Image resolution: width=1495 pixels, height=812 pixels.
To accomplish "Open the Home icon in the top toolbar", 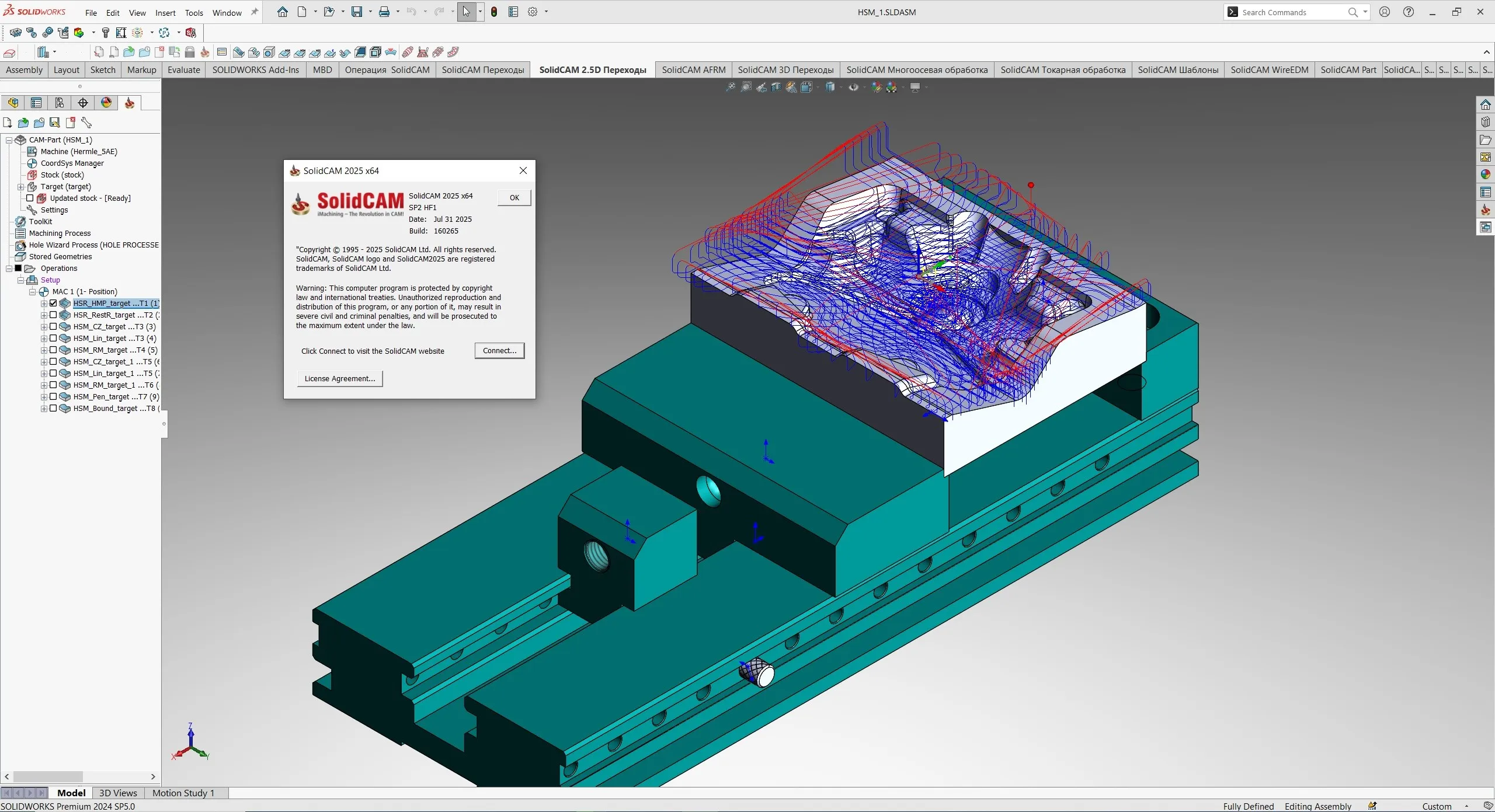I will tap(283, 12).
